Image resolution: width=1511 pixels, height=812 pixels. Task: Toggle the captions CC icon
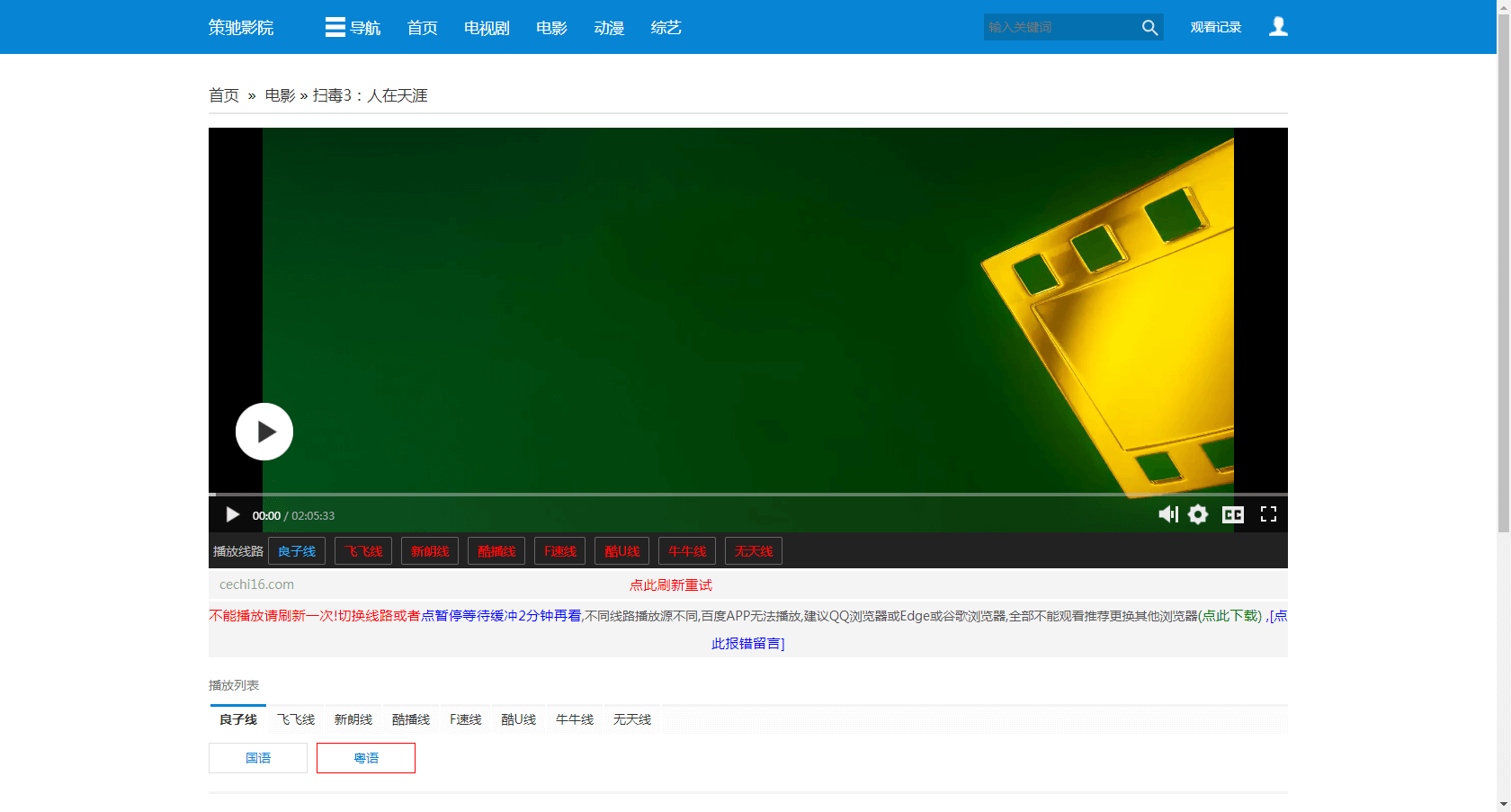[1233, 514]
